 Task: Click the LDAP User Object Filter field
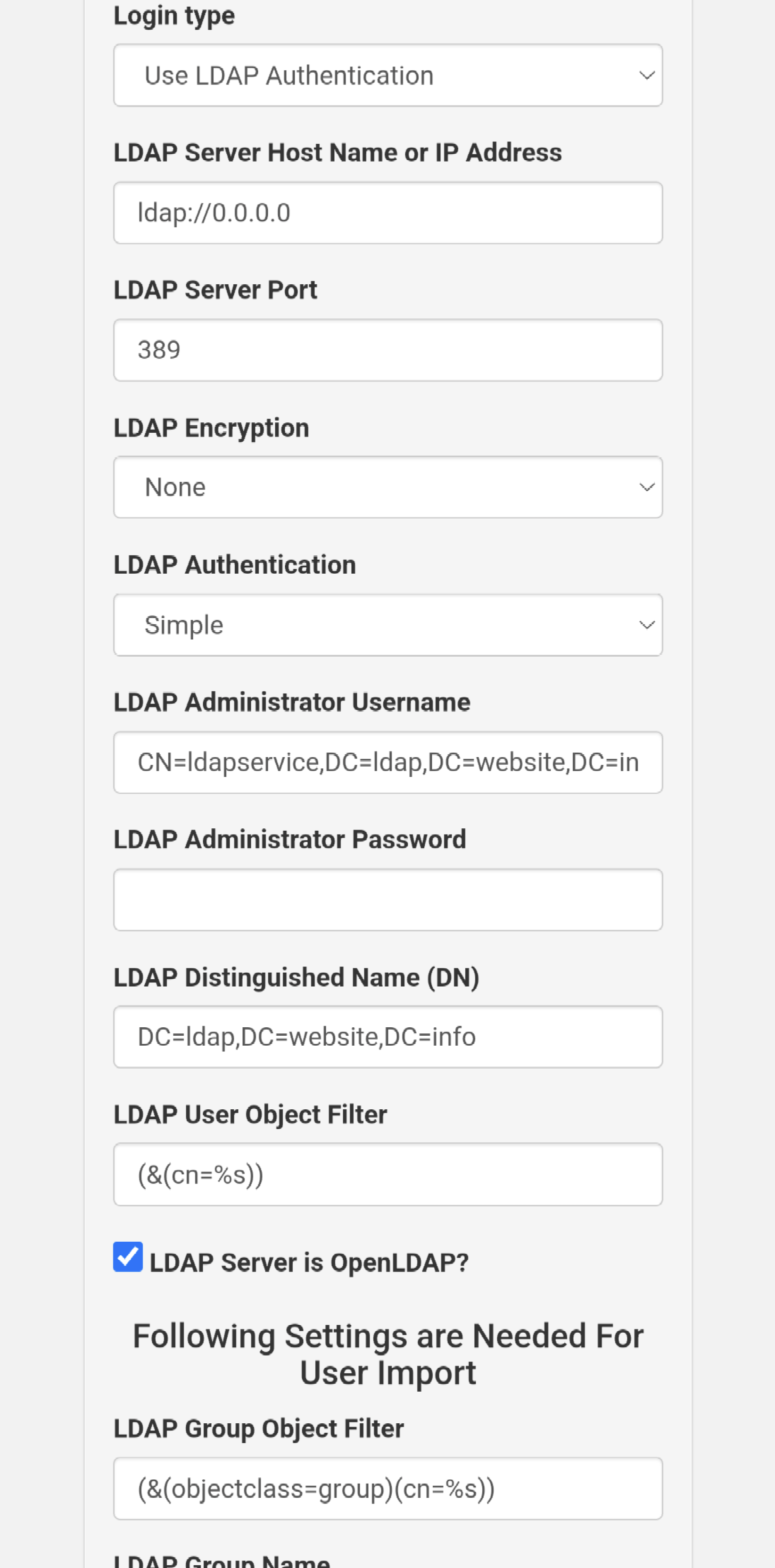click(x=387, y=1175)
